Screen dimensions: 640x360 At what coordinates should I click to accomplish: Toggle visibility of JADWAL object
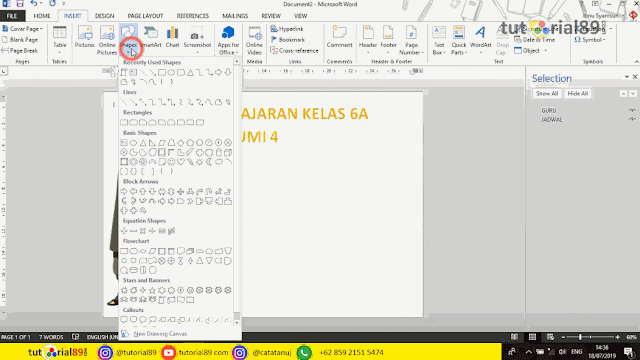click(632, 120)
